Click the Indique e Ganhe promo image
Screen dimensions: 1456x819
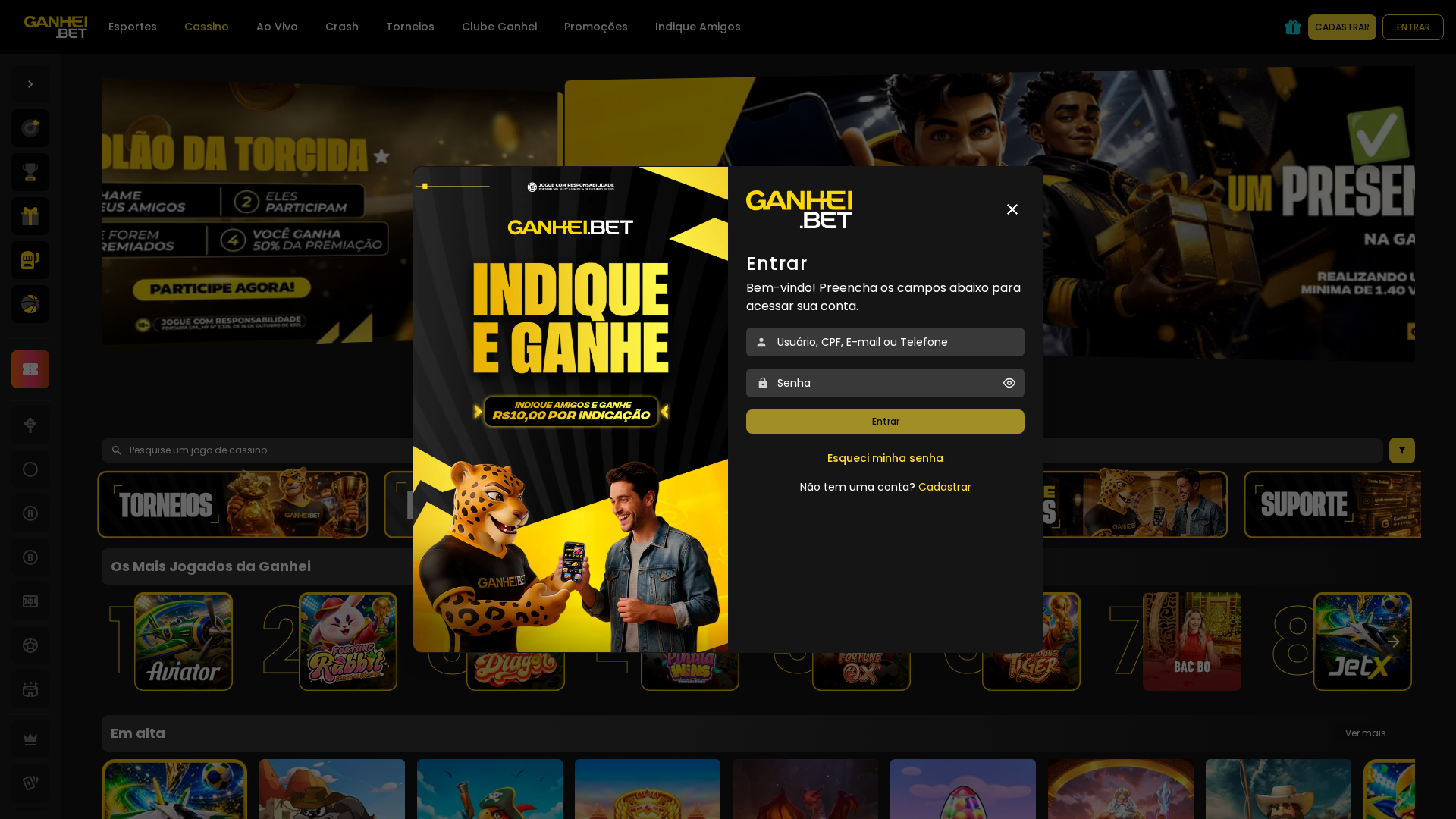click(570, 409)
